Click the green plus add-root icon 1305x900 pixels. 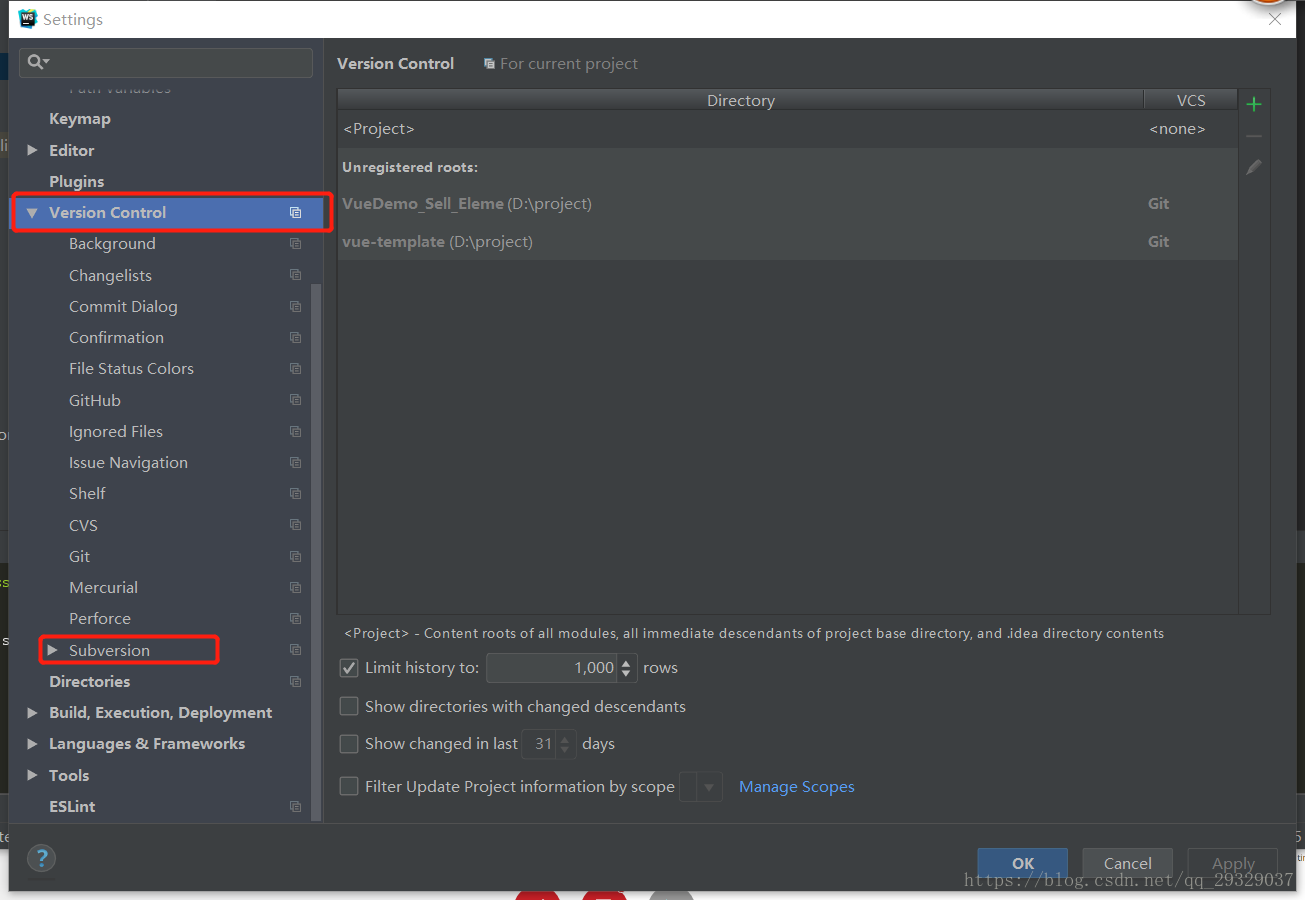click(x=1254, y=104)
